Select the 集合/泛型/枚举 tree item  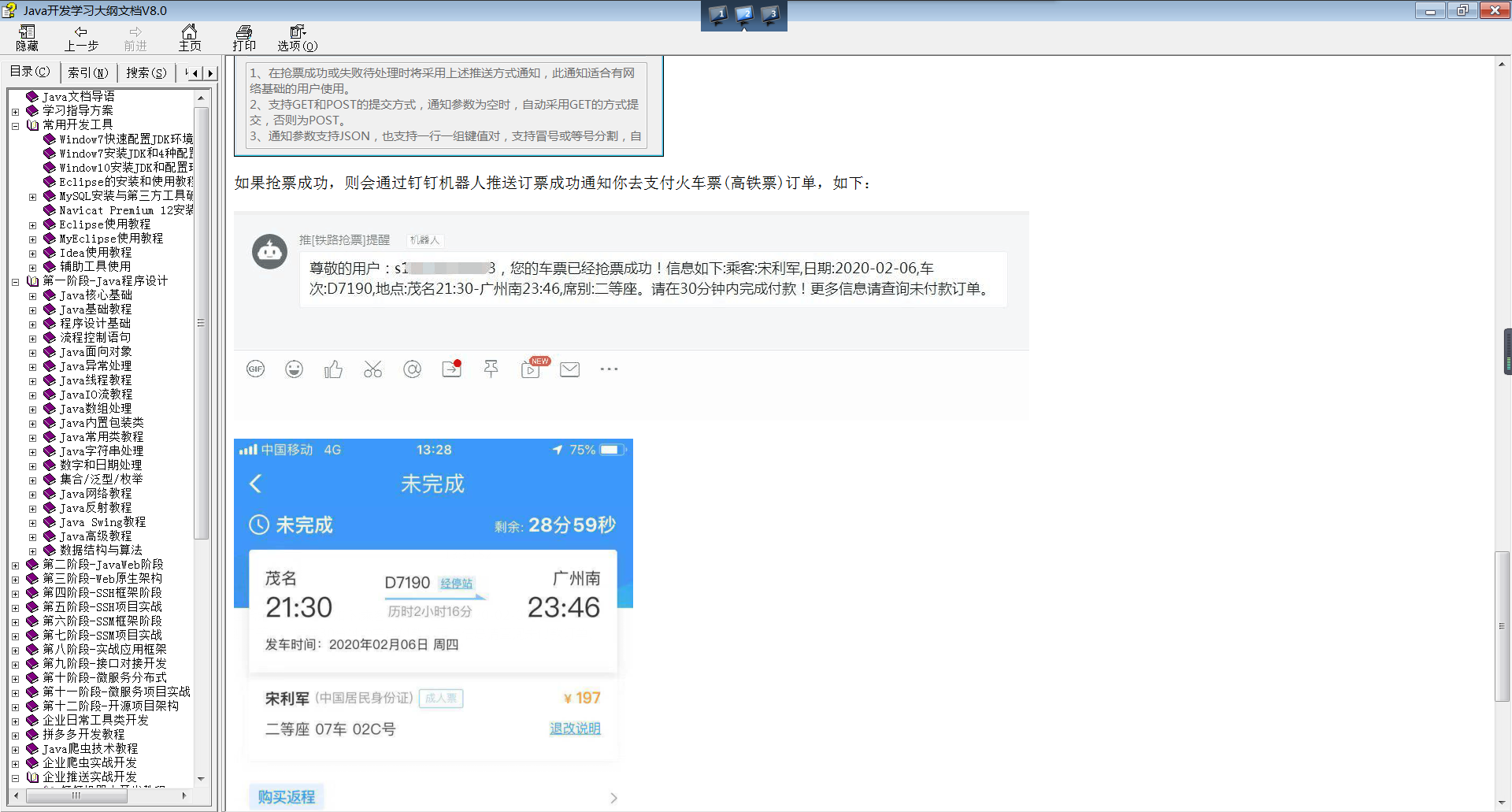pyautogui.click(x=101, y=479)
